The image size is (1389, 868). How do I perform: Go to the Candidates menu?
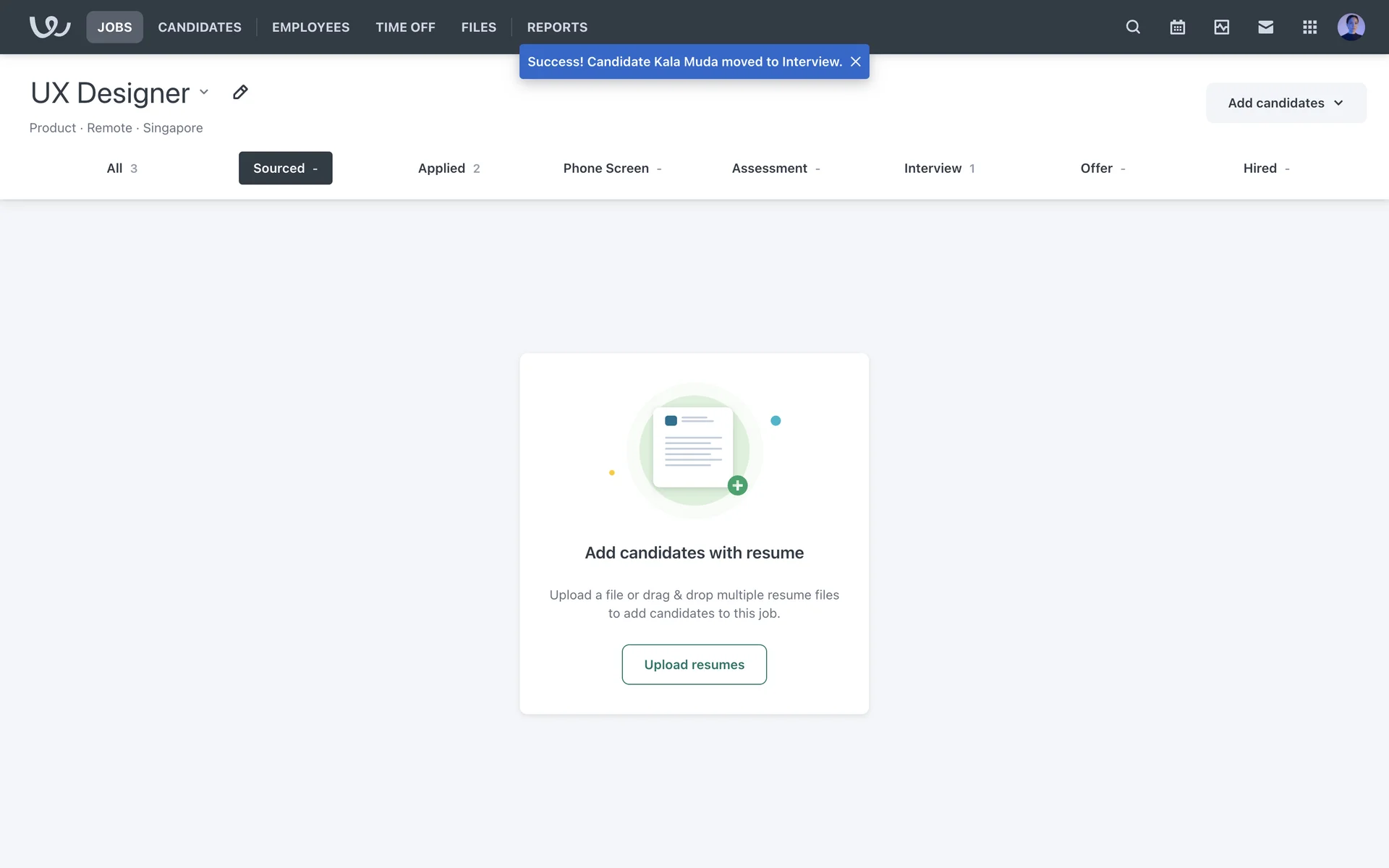pyautogui.click(x=200, y=27)
